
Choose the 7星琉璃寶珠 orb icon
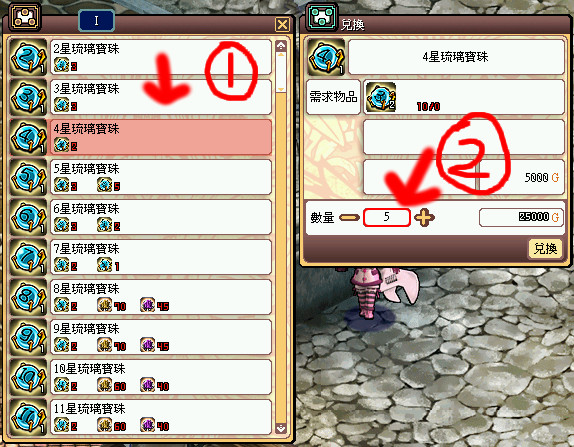tap(28, 257)
